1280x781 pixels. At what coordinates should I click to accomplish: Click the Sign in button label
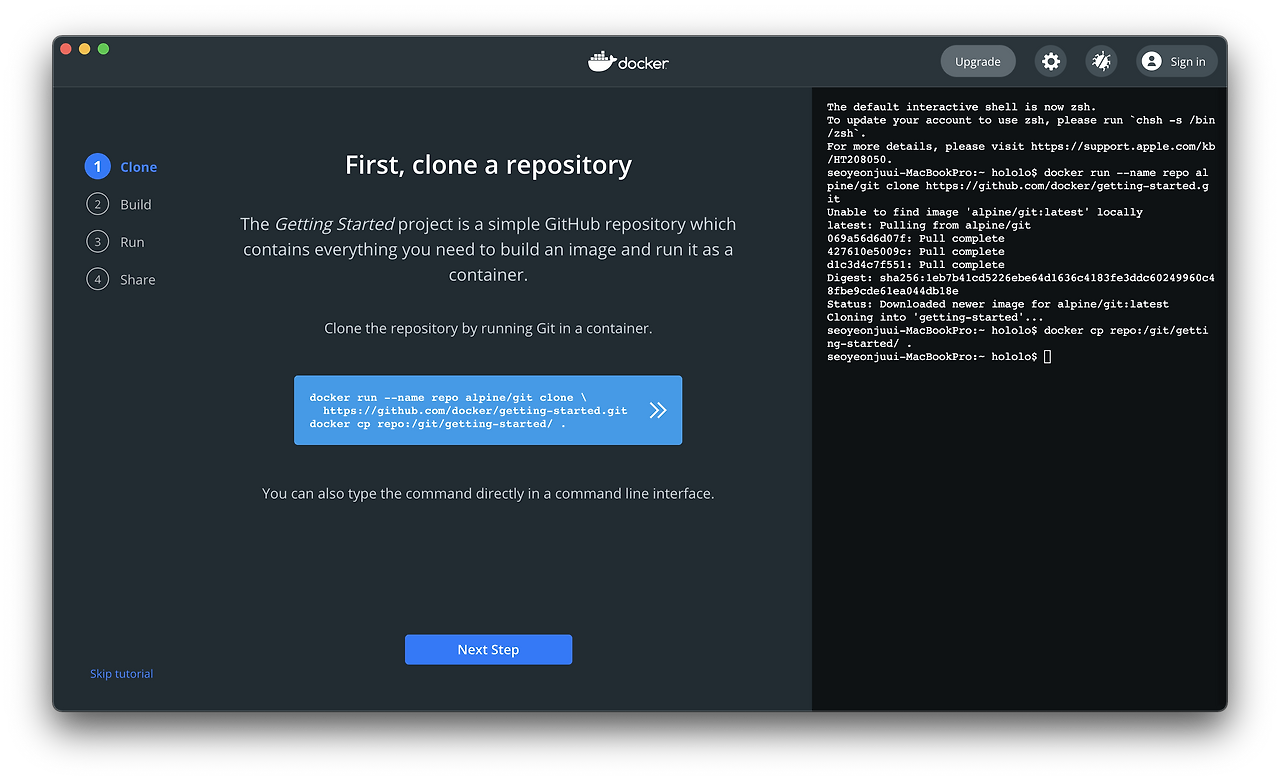(1188, 61)
